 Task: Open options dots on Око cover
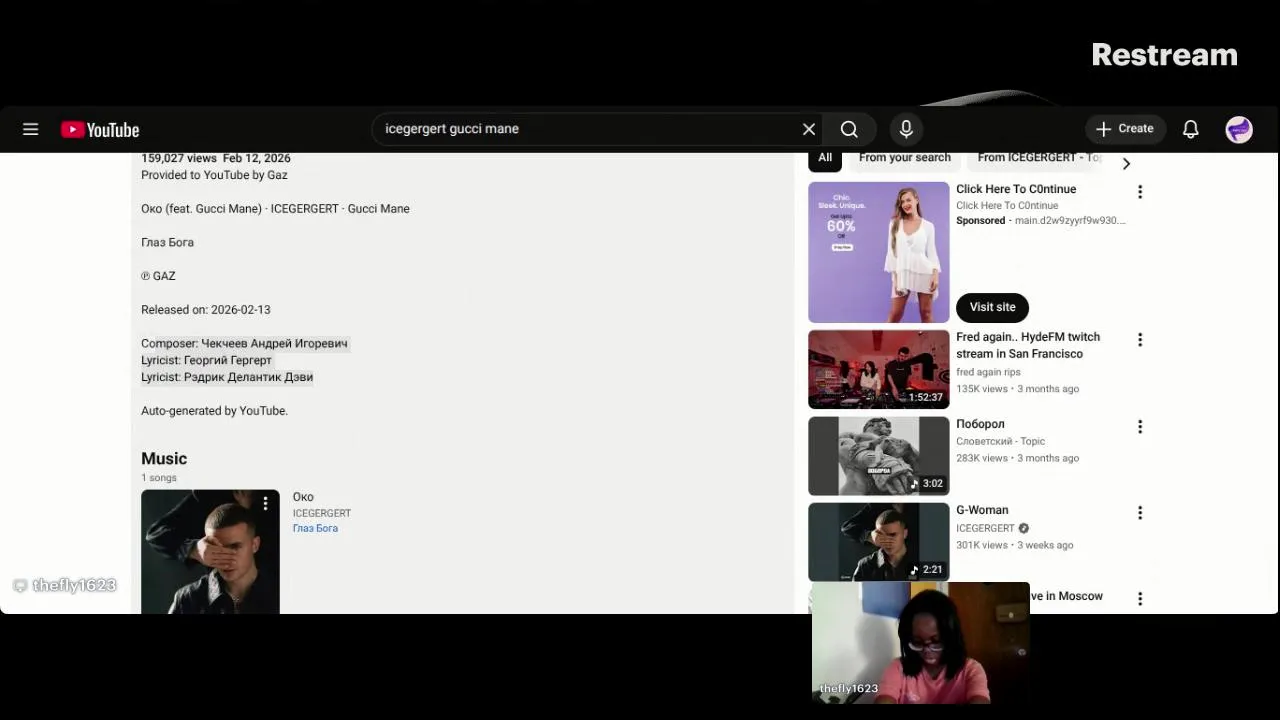point(265,504)
